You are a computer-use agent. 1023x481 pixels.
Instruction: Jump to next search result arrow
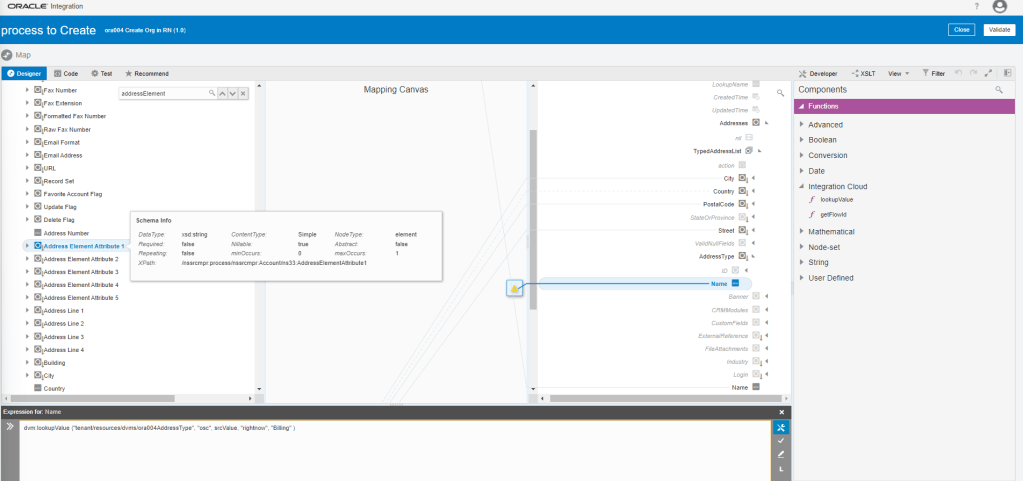(232, 93)
